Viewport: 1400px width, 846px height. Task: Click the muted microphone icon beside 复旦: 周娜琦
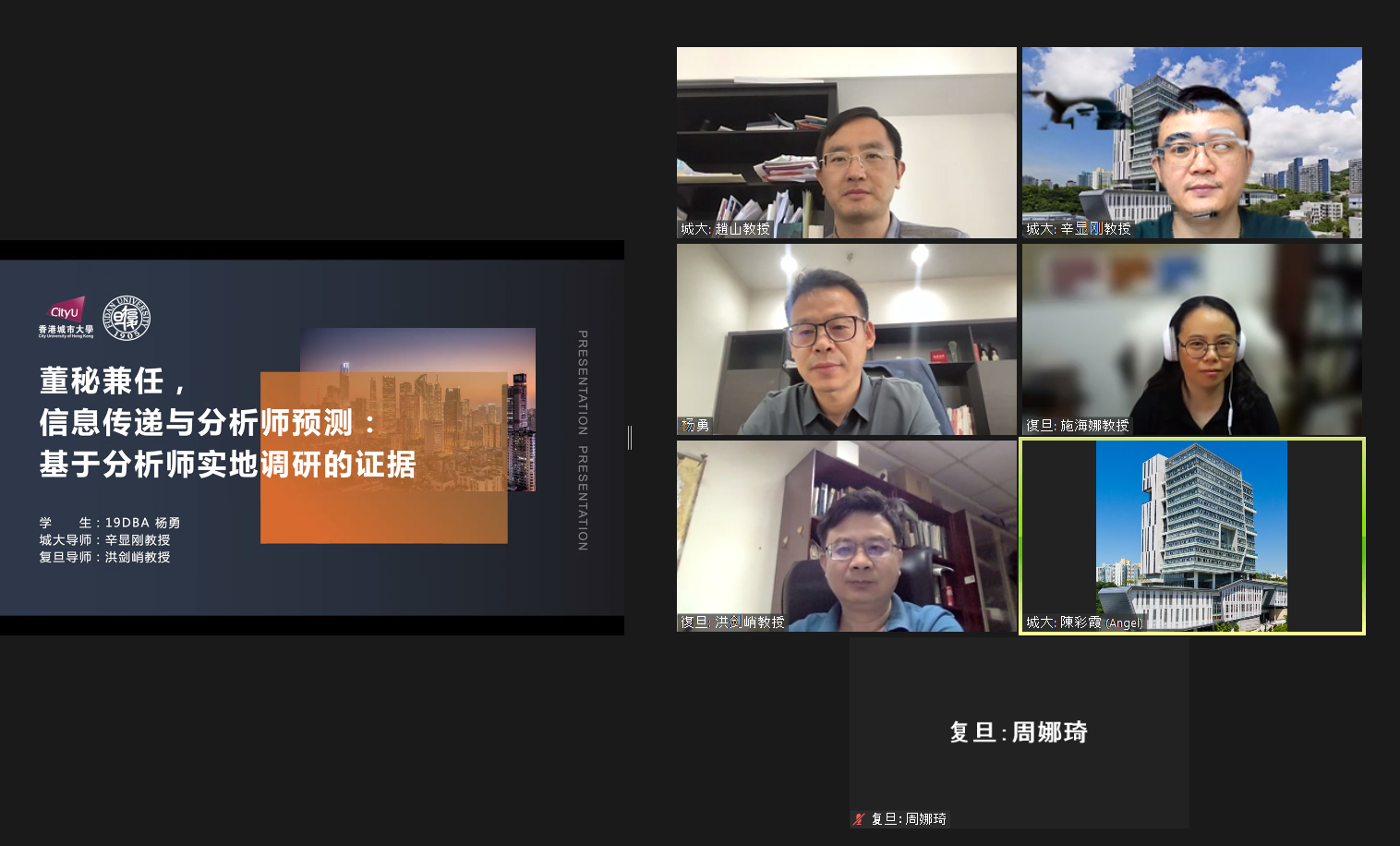coord(859,819)
